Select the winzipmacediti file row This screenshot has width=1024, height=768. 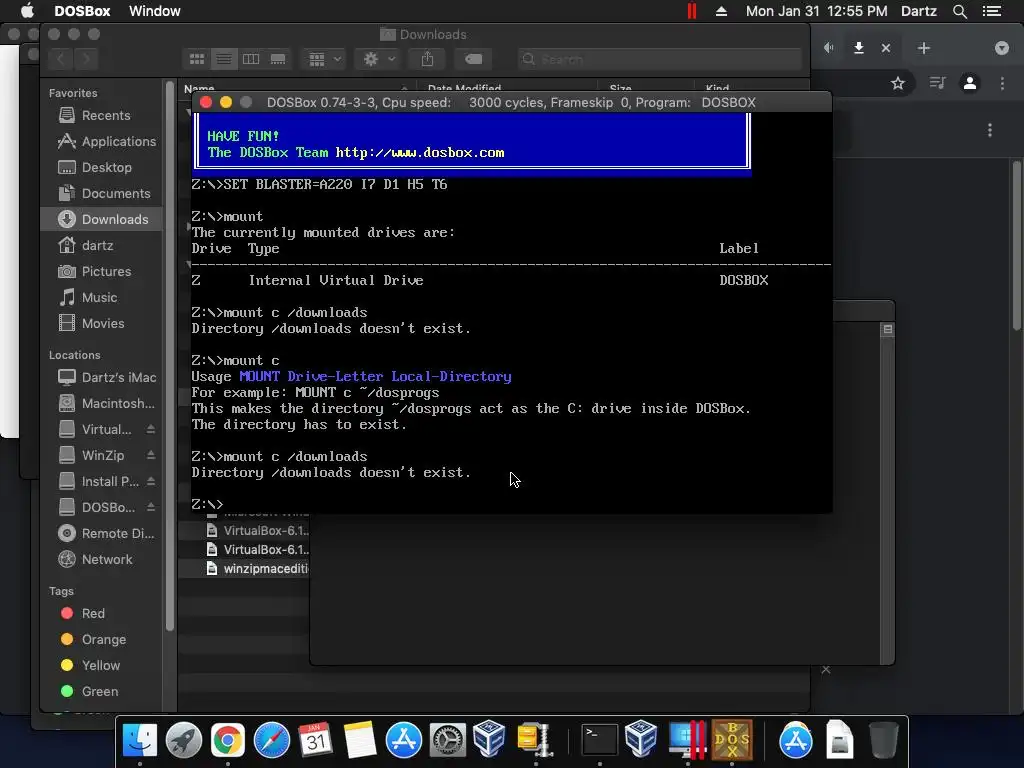tap(244, 569)
